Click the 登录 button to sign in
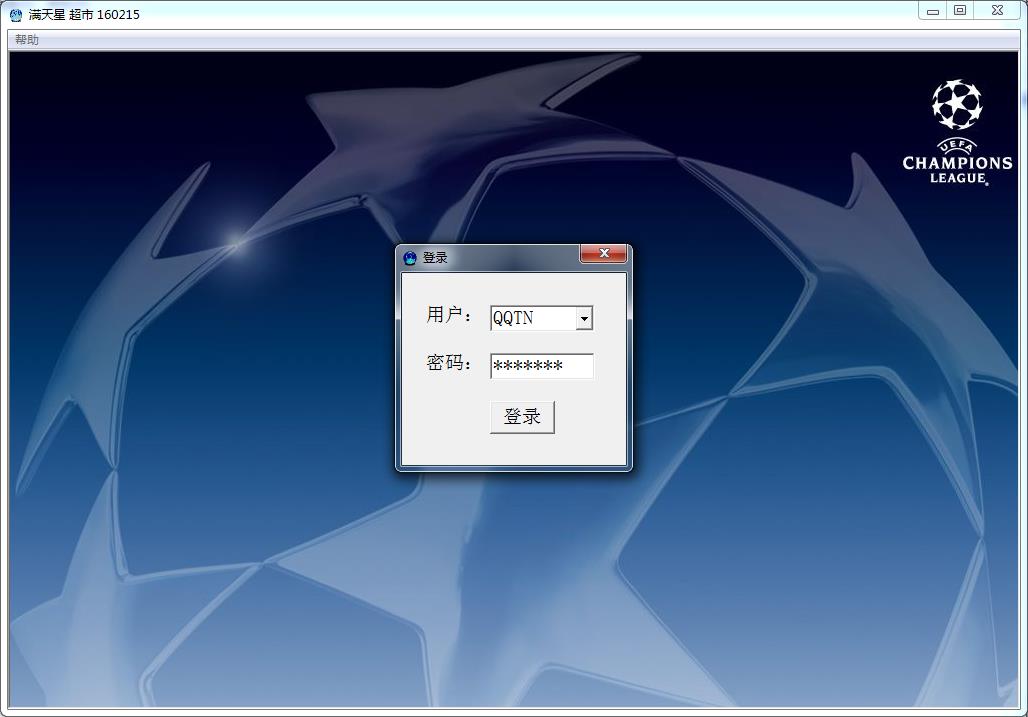Screen dimensions: 1028x717 [522, 417]
